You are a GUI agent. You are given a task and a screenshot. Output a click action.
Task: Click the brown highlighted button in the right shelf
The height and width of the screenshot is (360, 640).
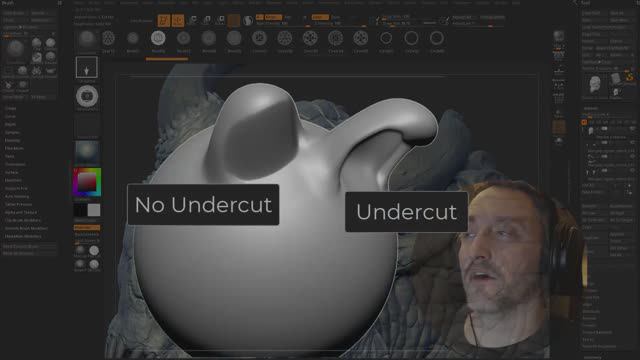click(559, 127)
